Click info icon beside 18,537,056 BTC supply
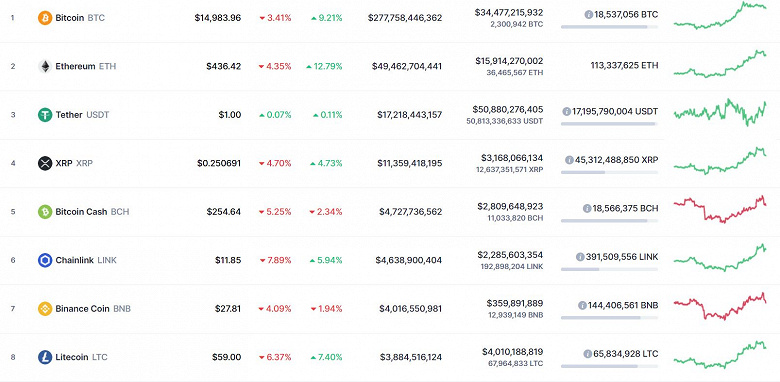This screenshot has height=382, width=780. (x=588, y=15)
